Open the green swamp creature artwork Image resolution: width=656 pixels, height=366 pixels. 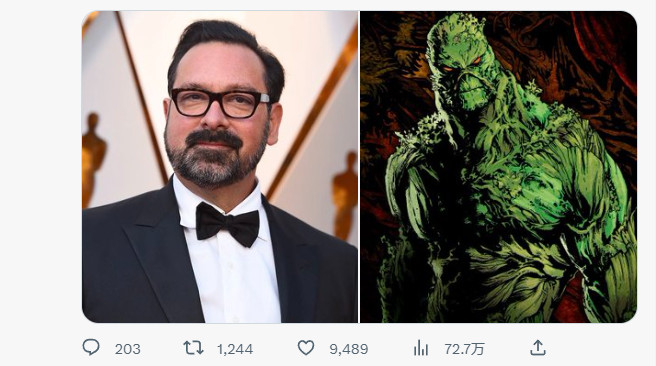498,167
